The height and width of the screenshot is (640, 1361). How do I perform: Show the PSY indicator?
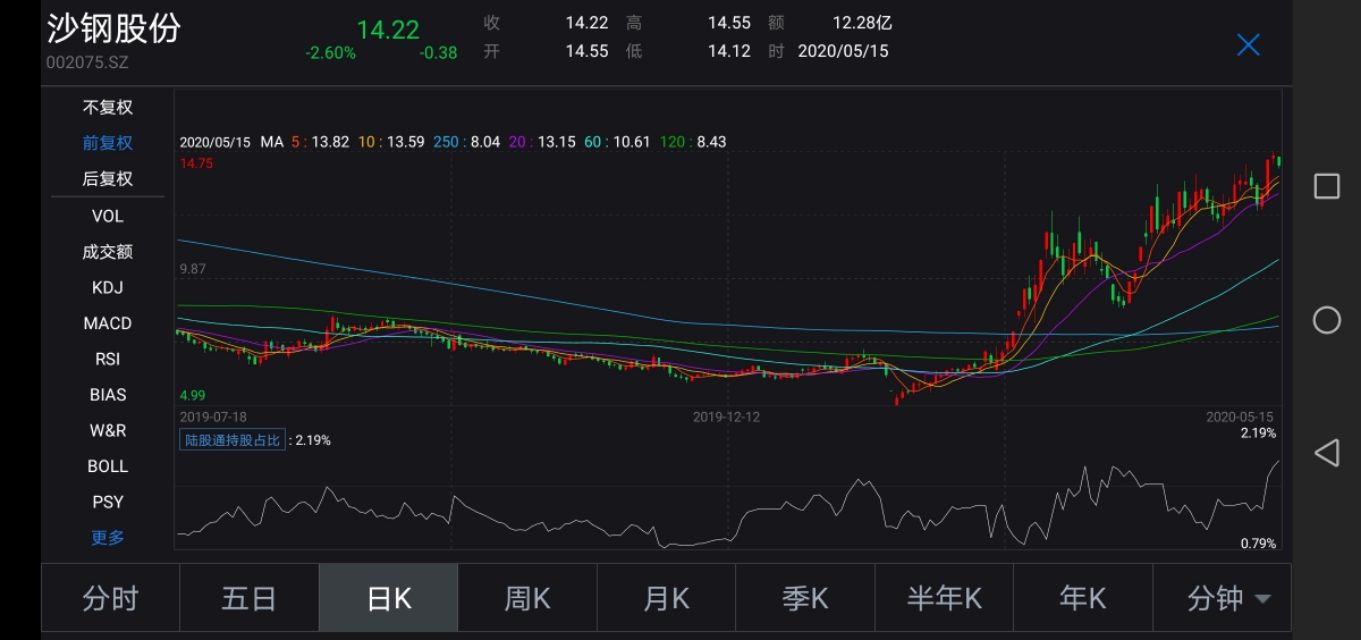pyautogui.click(x=107, y=502)
